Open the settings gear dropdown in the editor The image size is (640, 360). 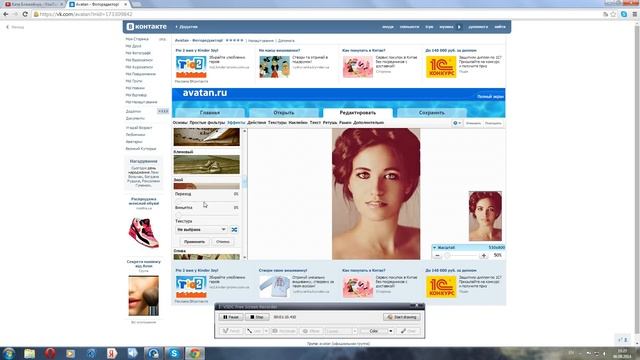[x=457, y=123]
